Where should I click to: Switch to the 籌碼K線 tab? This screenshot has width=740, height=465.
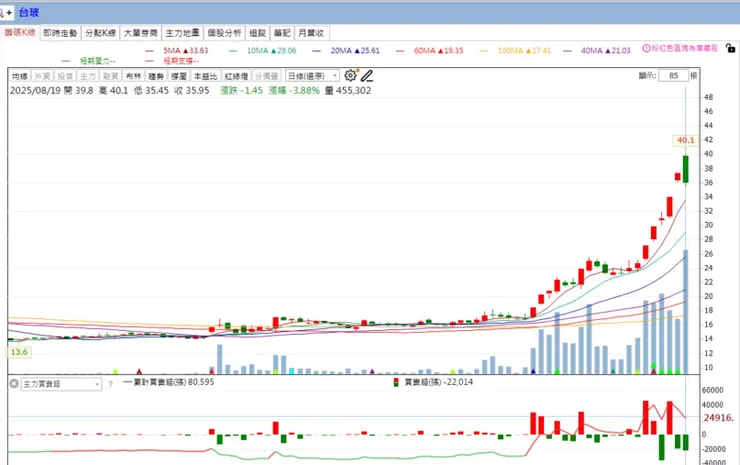pos(20,33)
